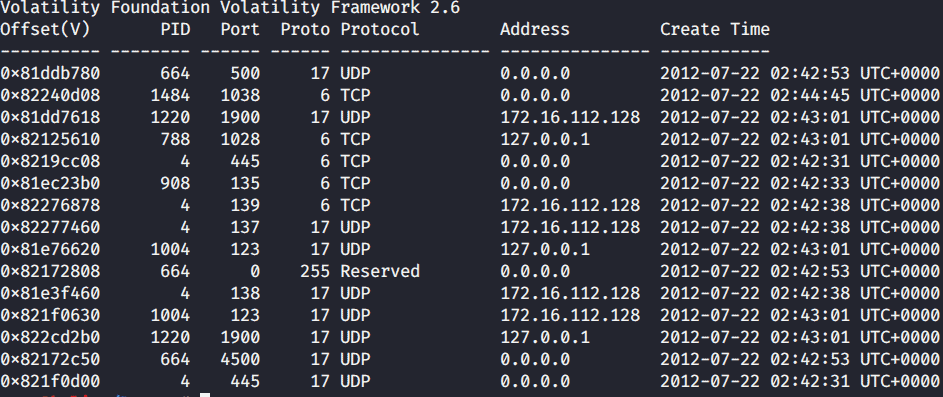Click the Address column header
Image resolution: width=943 pixels, height=397 pixels.
[535, 29]
